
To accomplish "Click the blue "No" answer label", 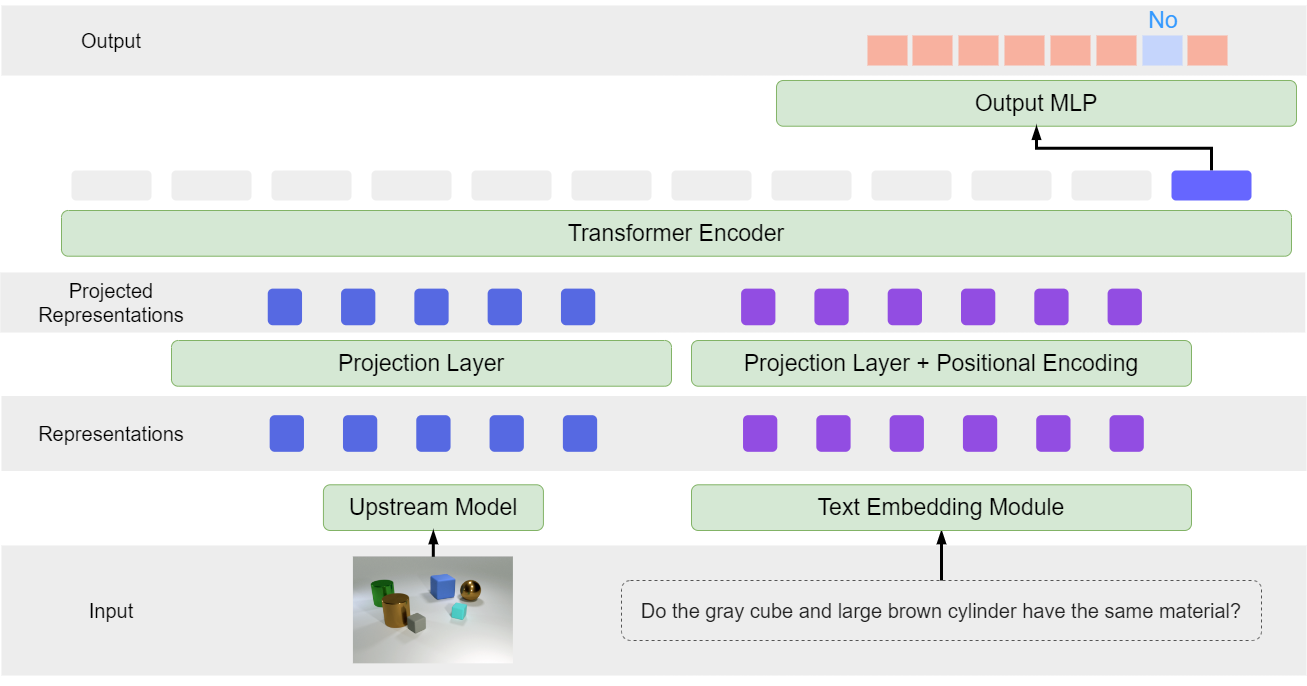I will 1162,20.
